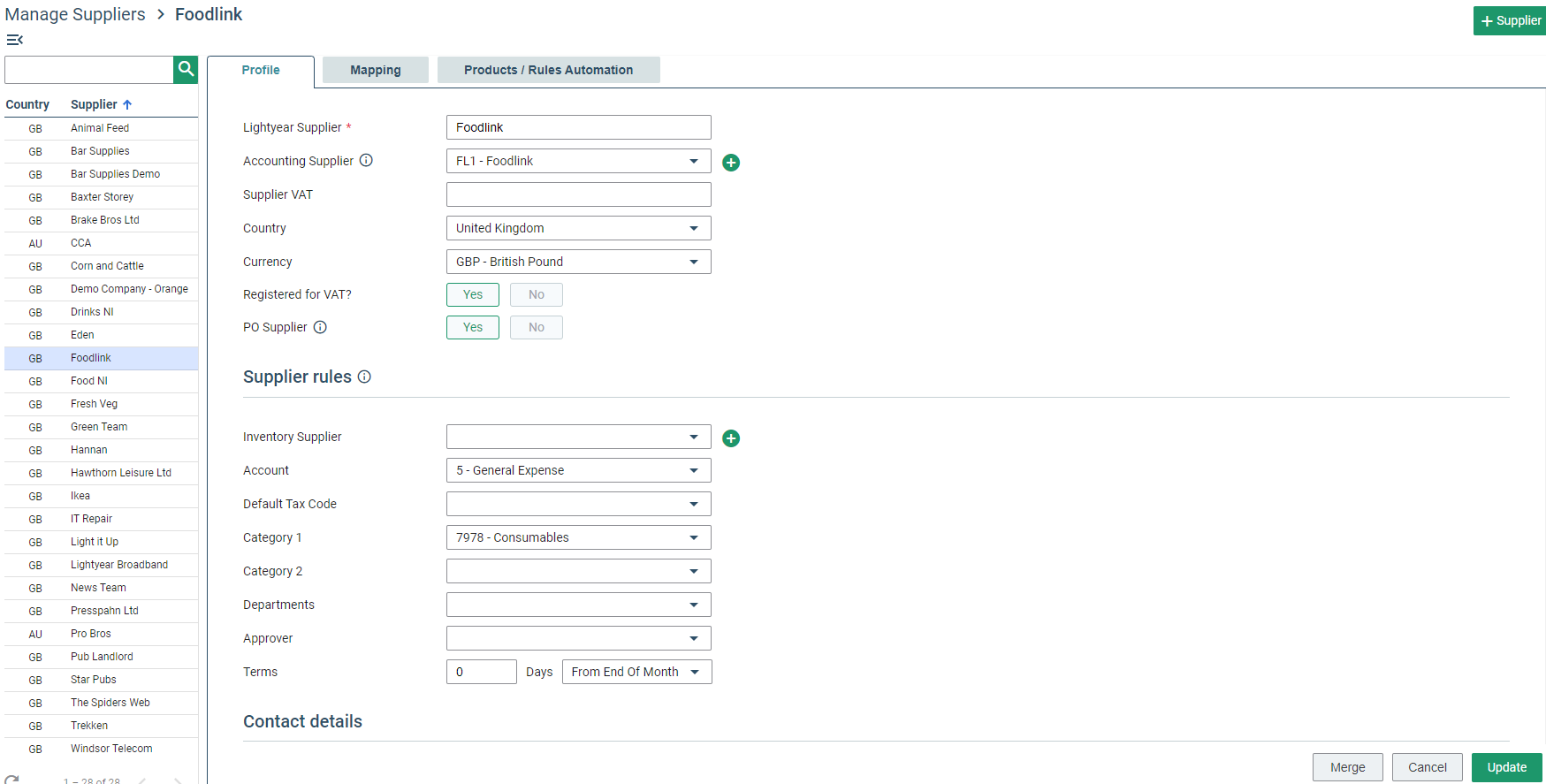Viewport: 1546px width, 784px height.
Task: Expand the Default Tax Code dropdown
Action: pyautogui.click(x=579, y=504)
